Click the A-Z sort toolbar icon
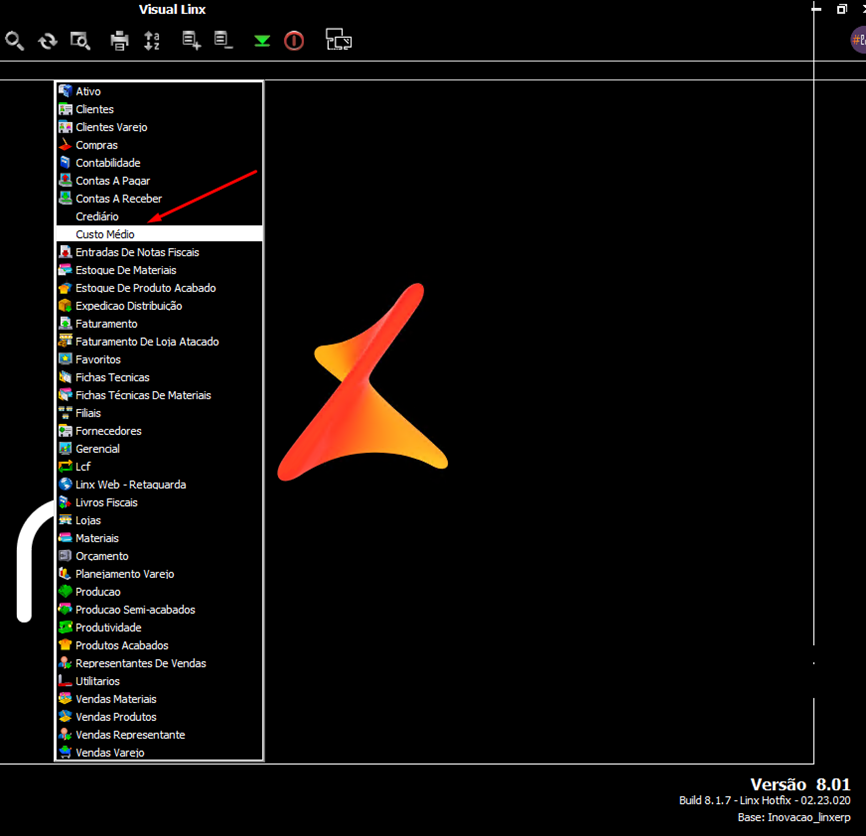The width and height of the screenshot is (866, 836). pos(152,41)
